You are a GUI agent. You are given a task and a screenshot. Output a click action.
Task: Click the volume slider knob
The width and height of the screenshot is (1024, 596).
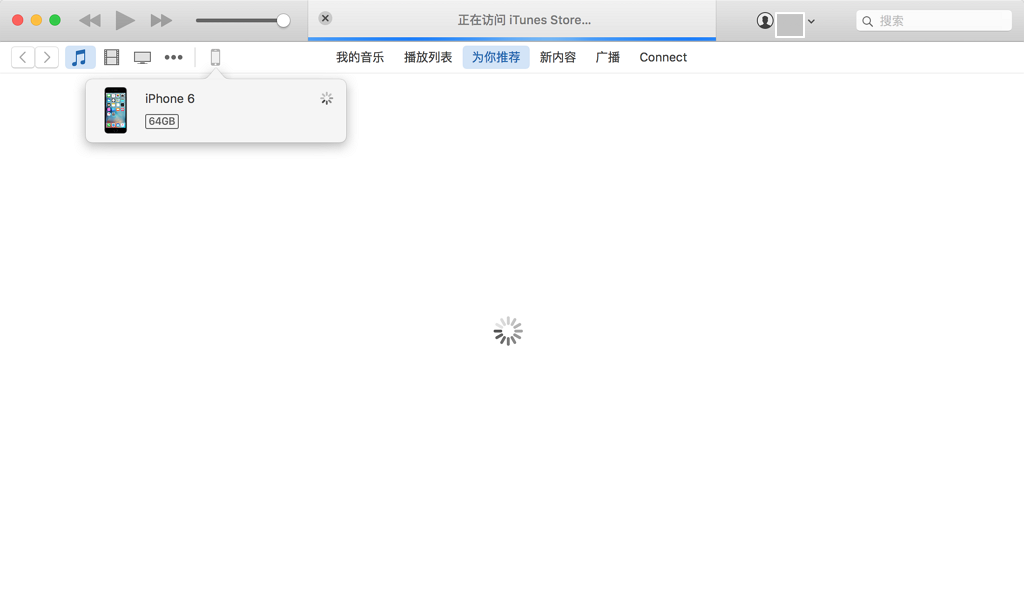[283, 20]
